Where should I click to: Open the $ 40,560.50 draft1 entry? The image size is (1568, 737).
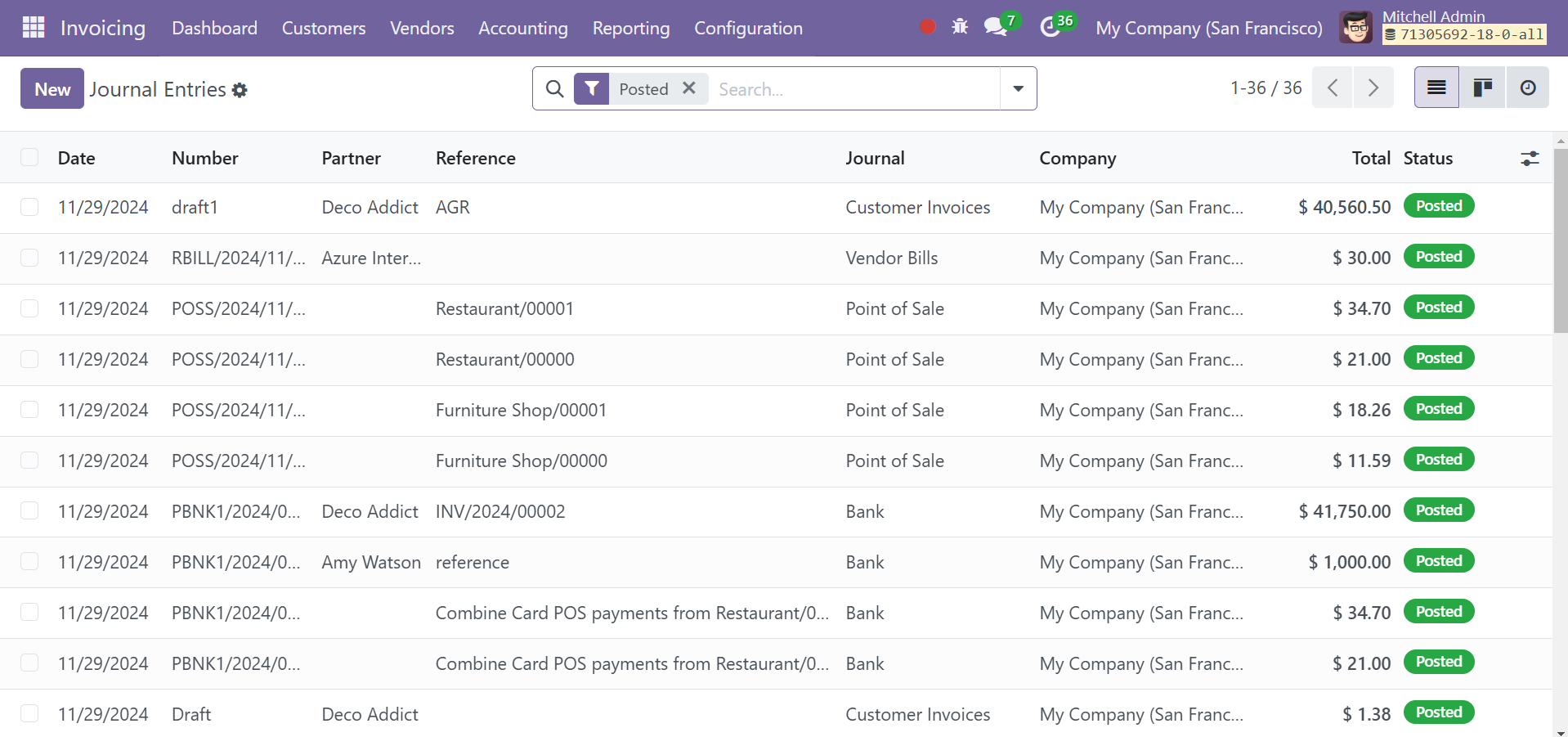point(1344,207)
